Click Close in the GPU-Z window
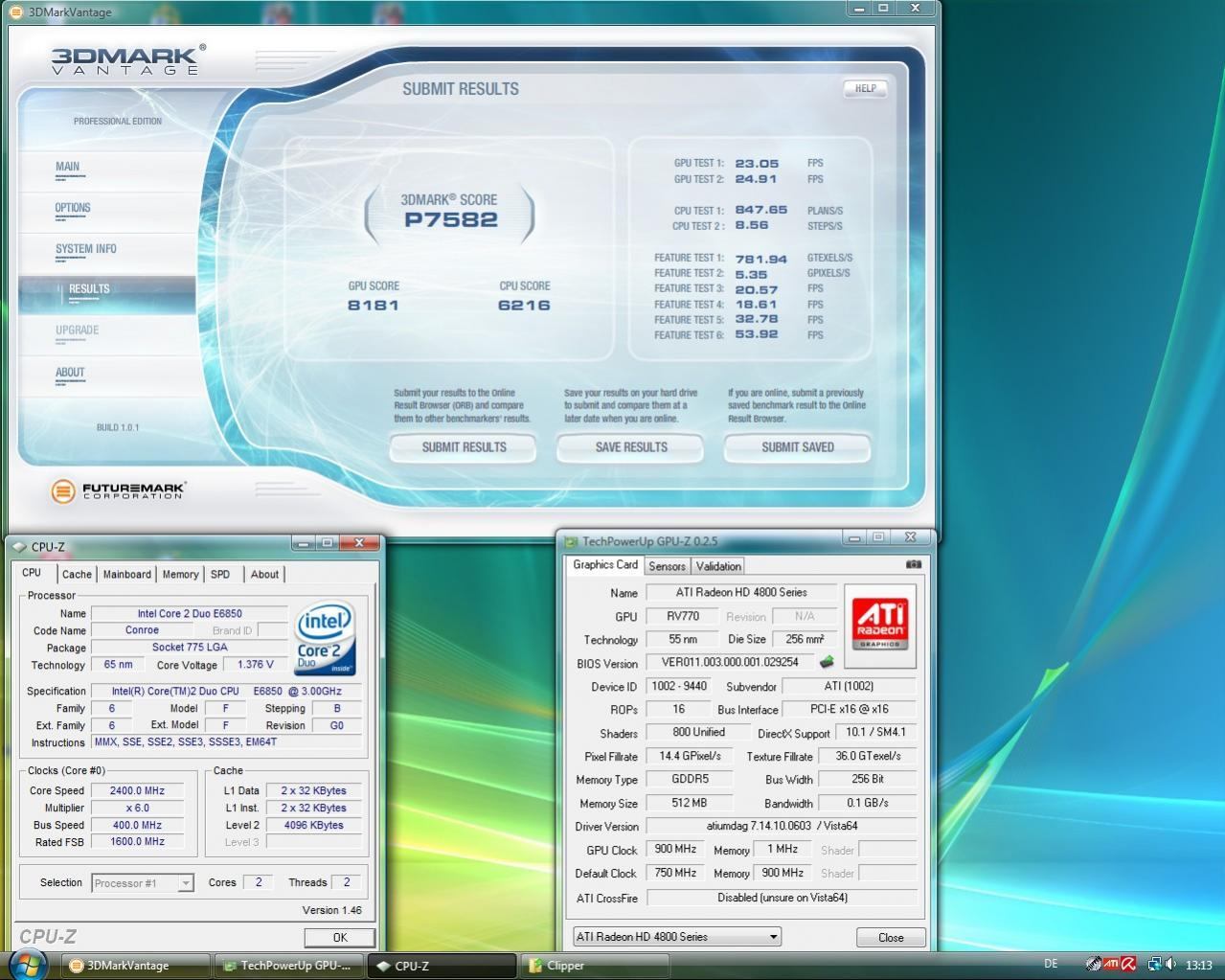The image size is (1225, 980). (891, 937)
